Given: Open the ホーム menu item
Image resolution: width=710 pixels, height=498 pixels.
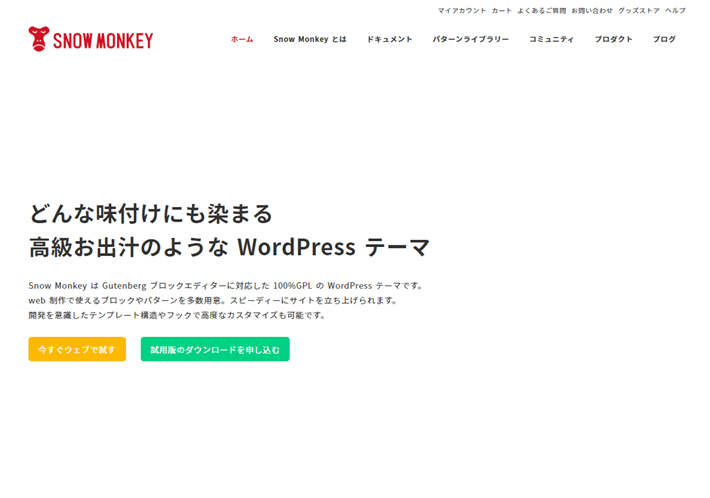Looking at the screenshot, I should tap(242, 39).
